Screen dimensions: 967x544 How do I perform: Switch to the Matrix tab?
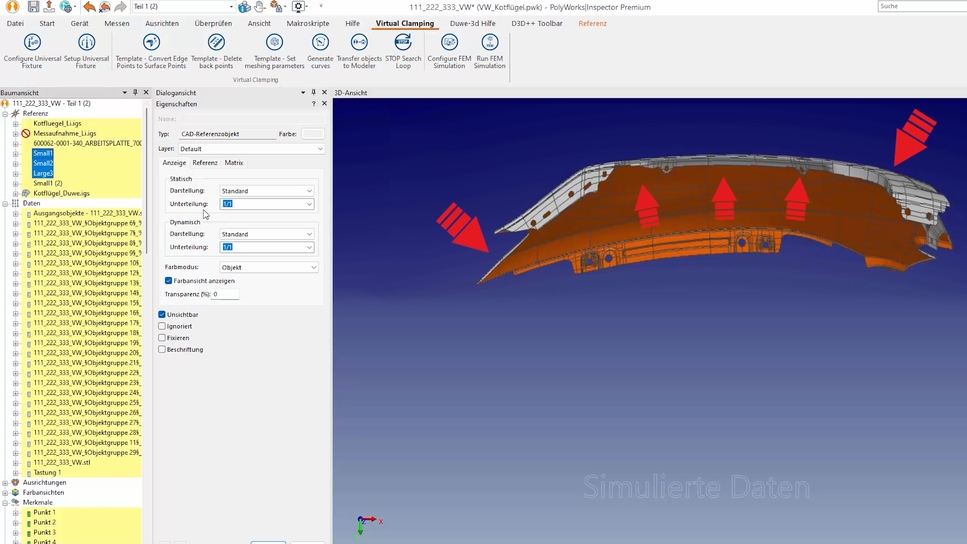pyautogui.click(x=234, y=163)
